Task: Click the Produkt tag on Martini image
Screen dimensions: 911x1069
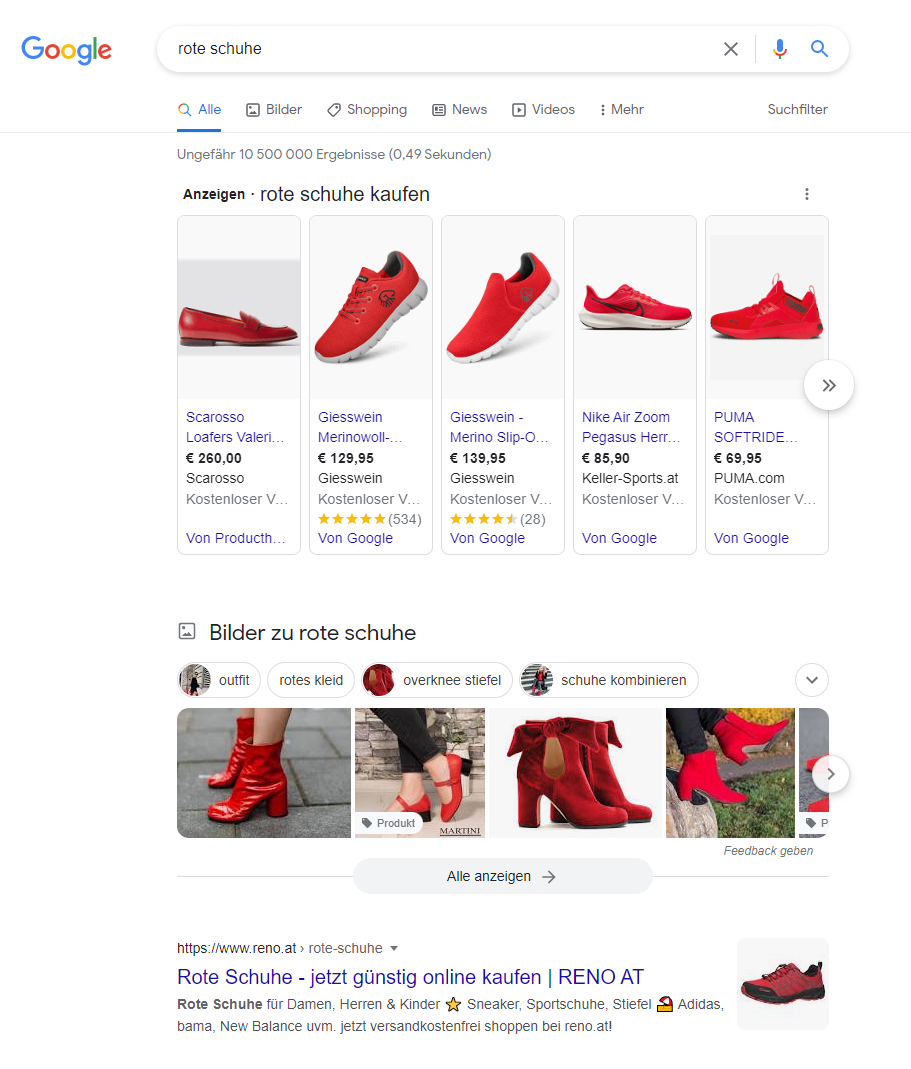Action: point(389,823)
